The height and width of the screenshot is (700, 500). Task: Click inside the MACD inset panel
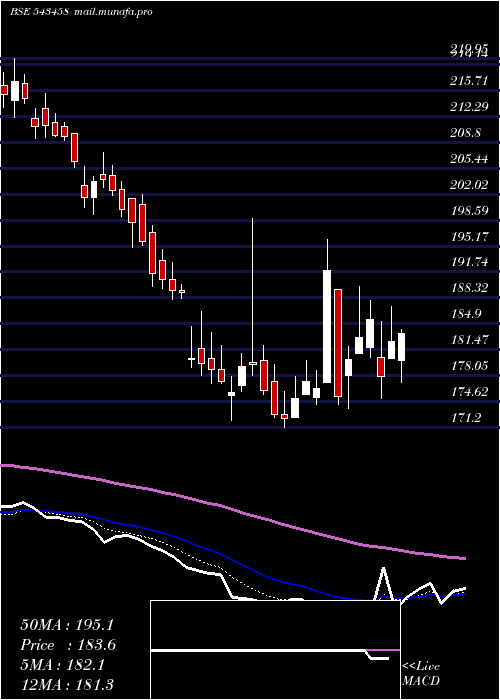(x=275, y=650)
